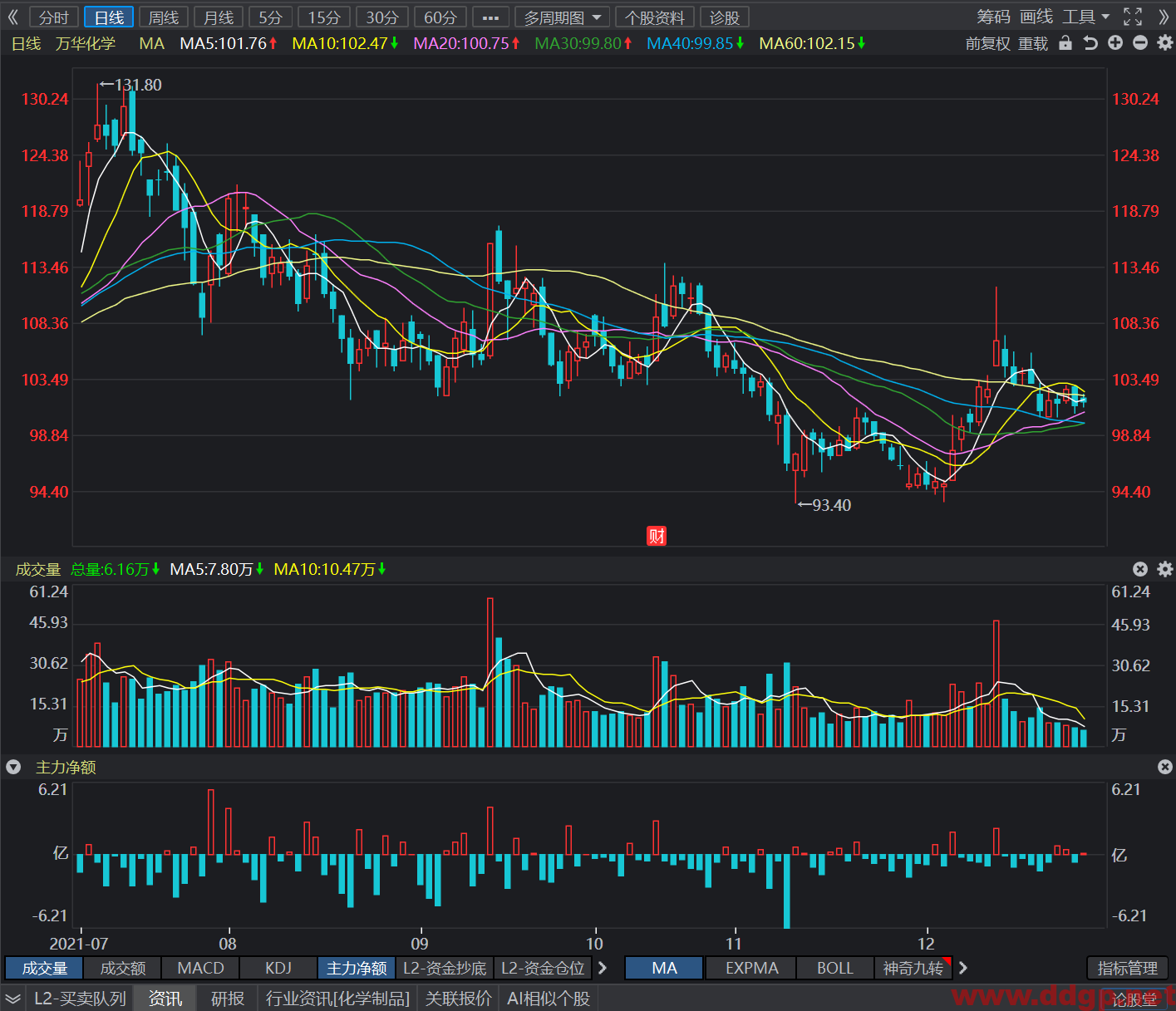Viewport: 1176px width, 1011px height.
Task: Click MA20:100.75 legend value
Action: (467, 43)
